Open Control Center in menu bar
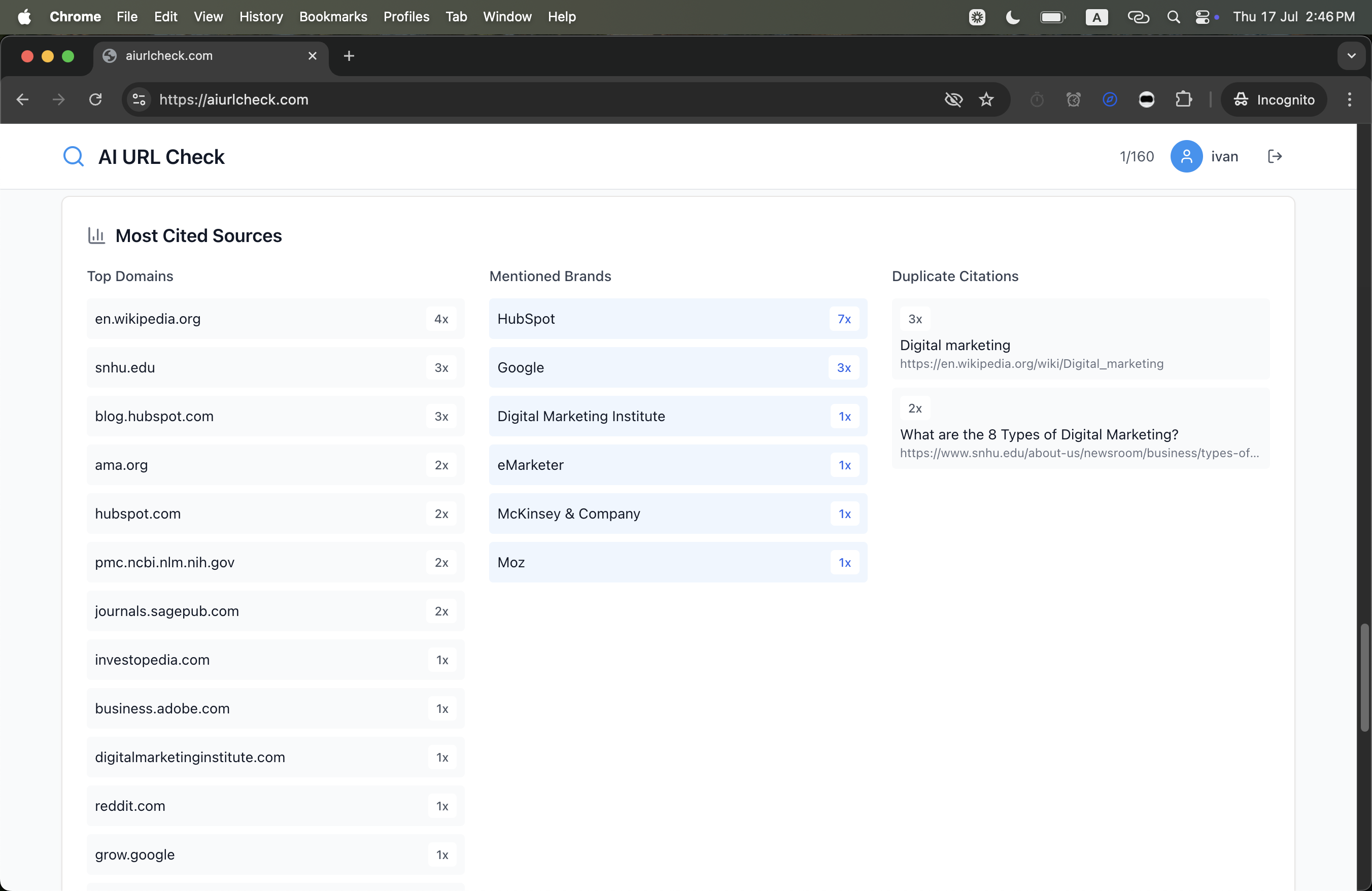The image size is (1372, 891). click(x=1202, y=17)
